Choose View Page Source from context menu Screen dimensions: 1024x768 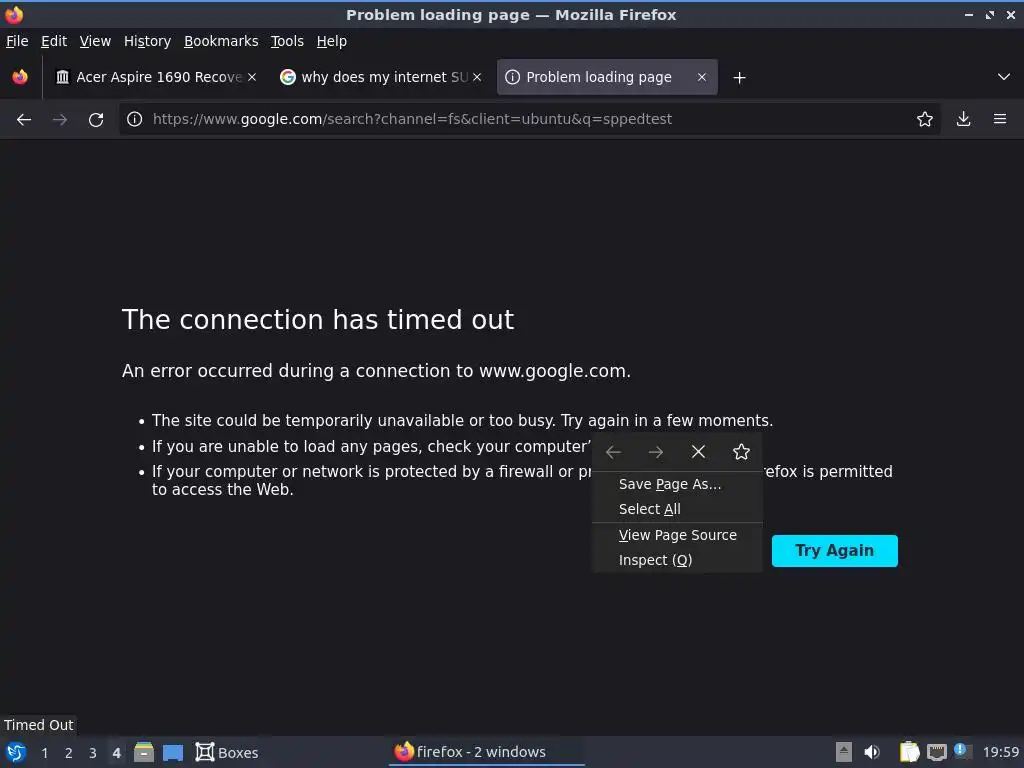click(x=677, y=535)
